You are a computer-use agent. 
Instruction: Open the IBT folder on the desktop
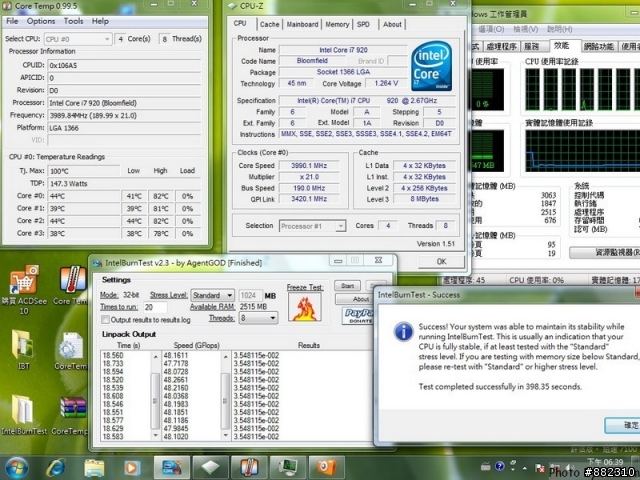click(23, 350)
